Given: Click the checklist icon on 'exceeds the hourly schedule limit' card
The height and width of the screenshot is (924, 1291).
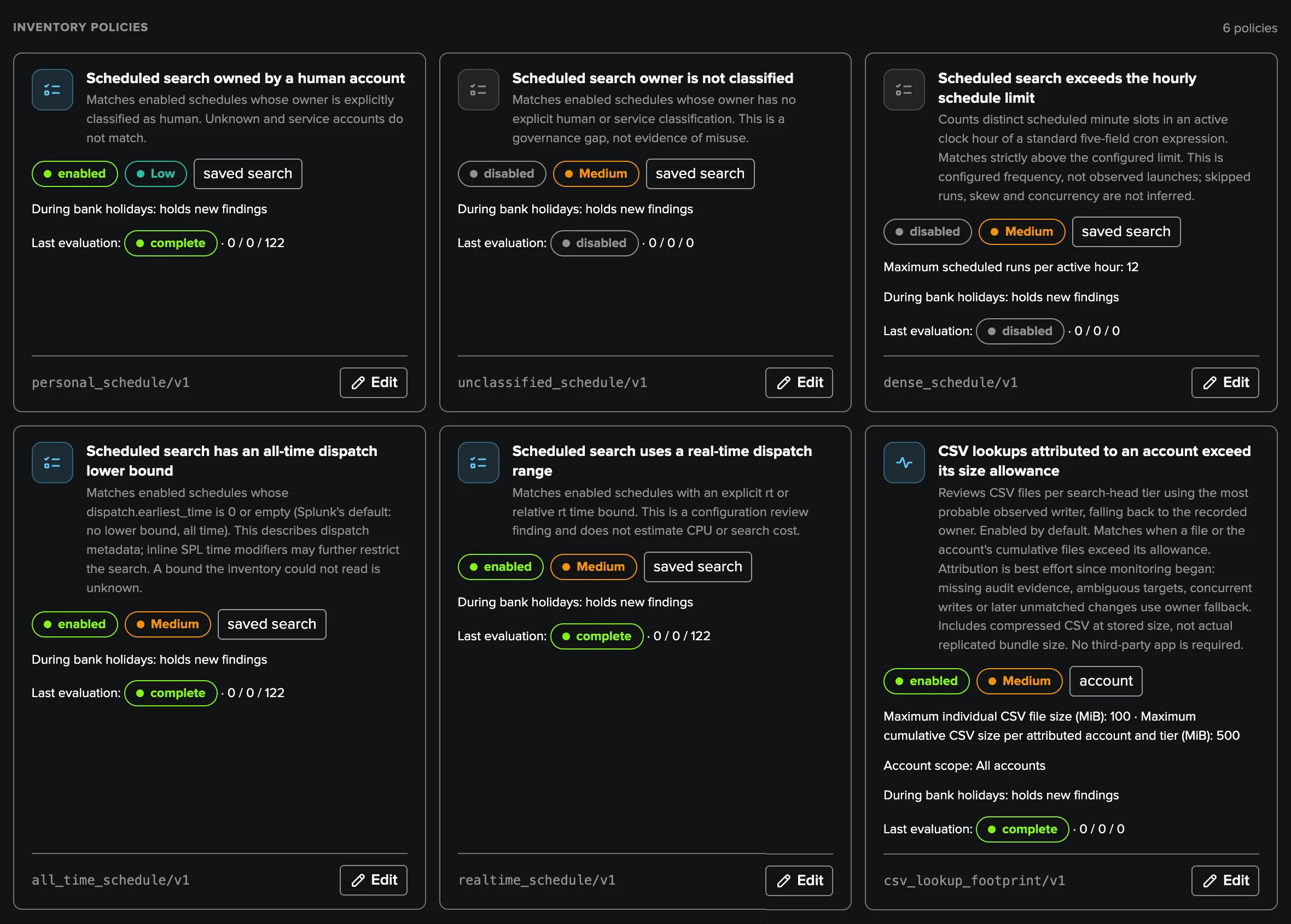Looking at the screenshot, I should [904, 90].
